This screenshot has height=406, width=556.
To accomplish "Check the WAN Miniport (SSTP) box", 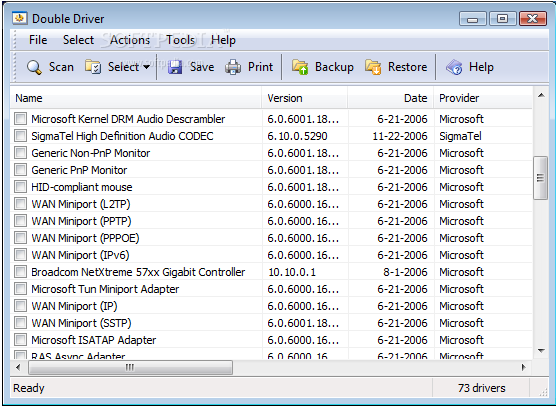I will 20,323.
